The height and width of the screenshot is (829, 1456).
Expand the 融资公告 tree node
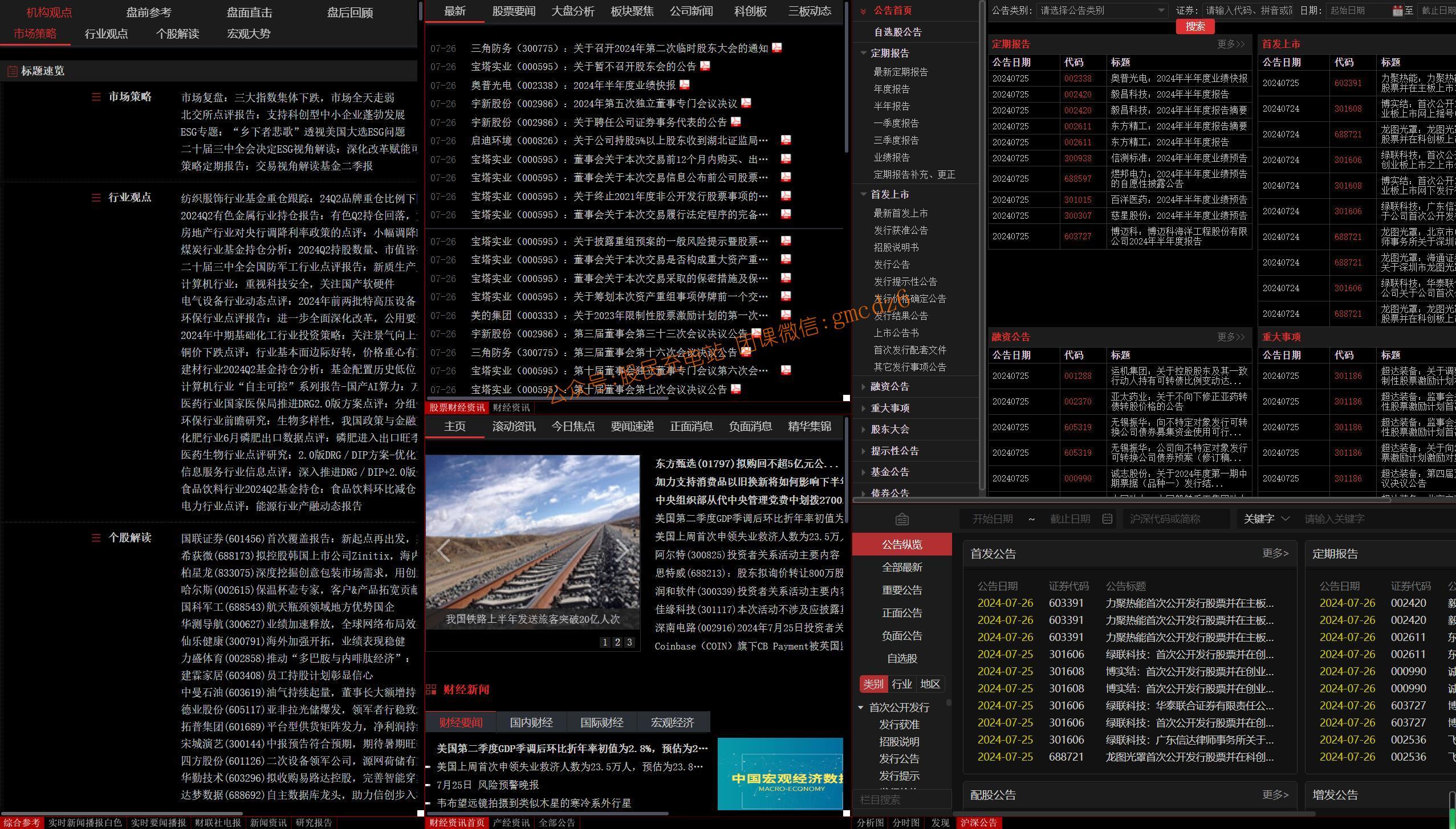coord(864,387)
